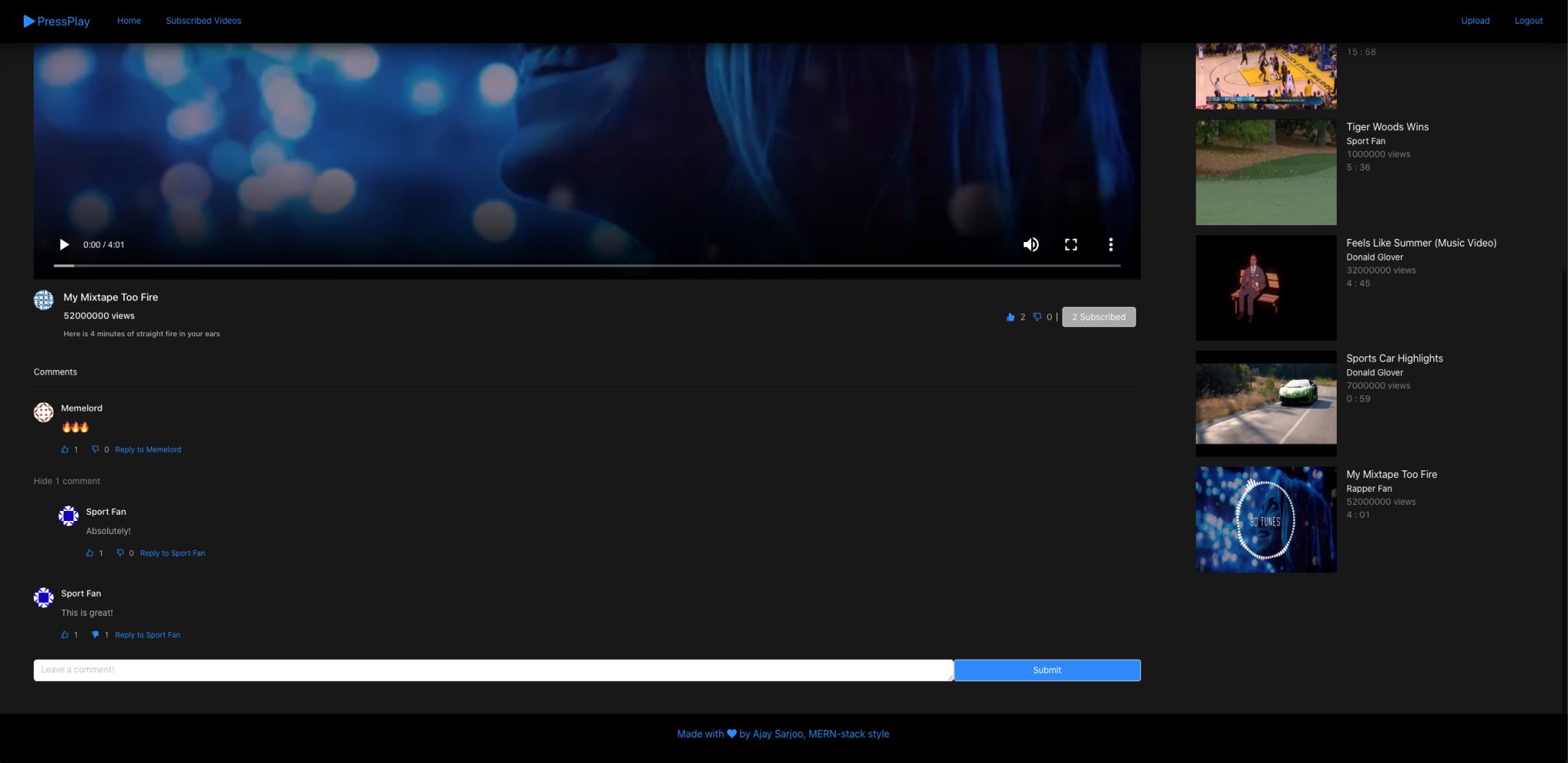Toggle the 2 Subscribed button
Image resolution: width=1568 pixels, height=763 pixels.
1099,316
